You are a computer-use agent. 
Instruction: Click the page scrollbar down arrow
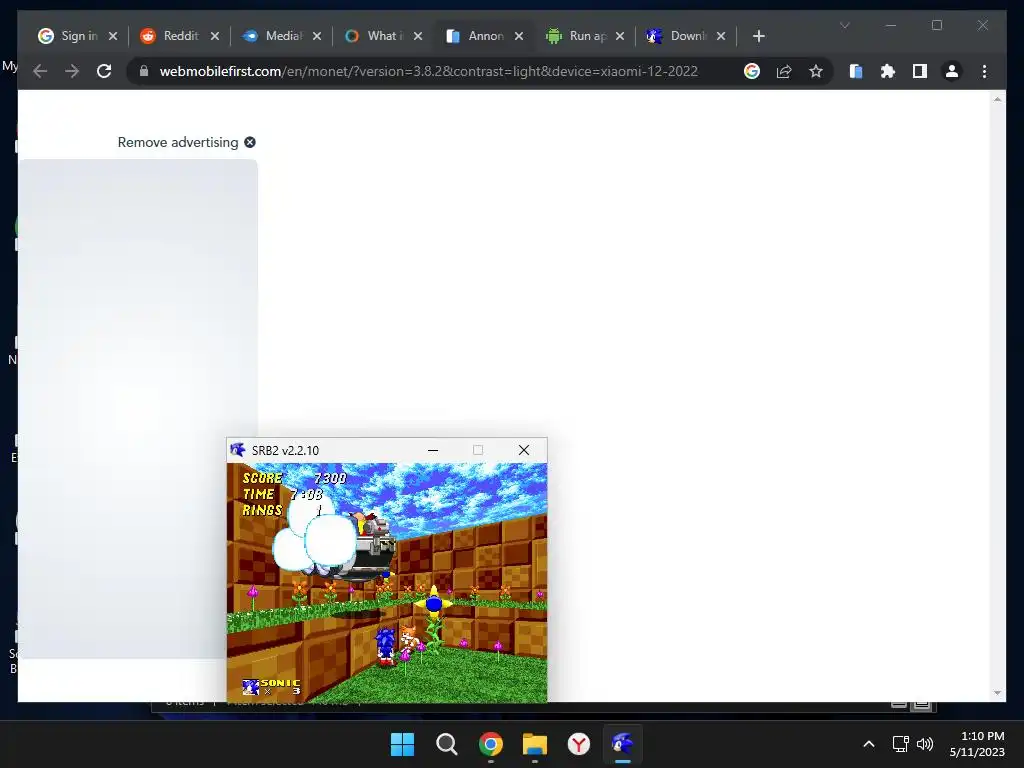[997, 693]
